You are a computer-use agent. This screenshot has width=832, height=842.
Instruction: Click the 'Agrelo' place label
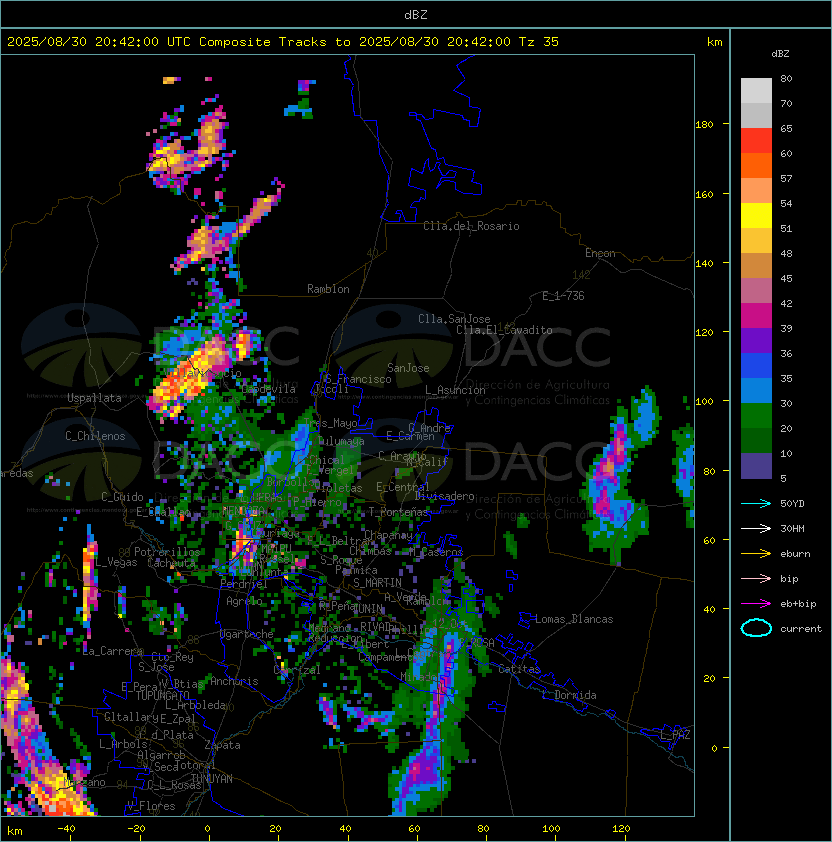click(244, 601)
